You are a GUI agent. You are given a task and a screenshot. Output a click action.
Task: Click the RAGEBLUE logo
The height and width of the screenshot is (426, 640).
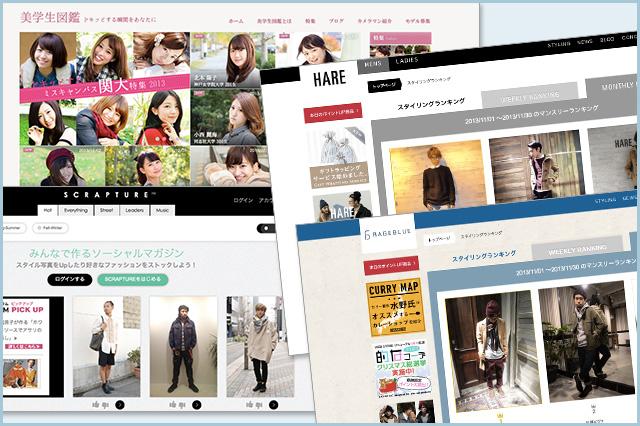[388, 234]
